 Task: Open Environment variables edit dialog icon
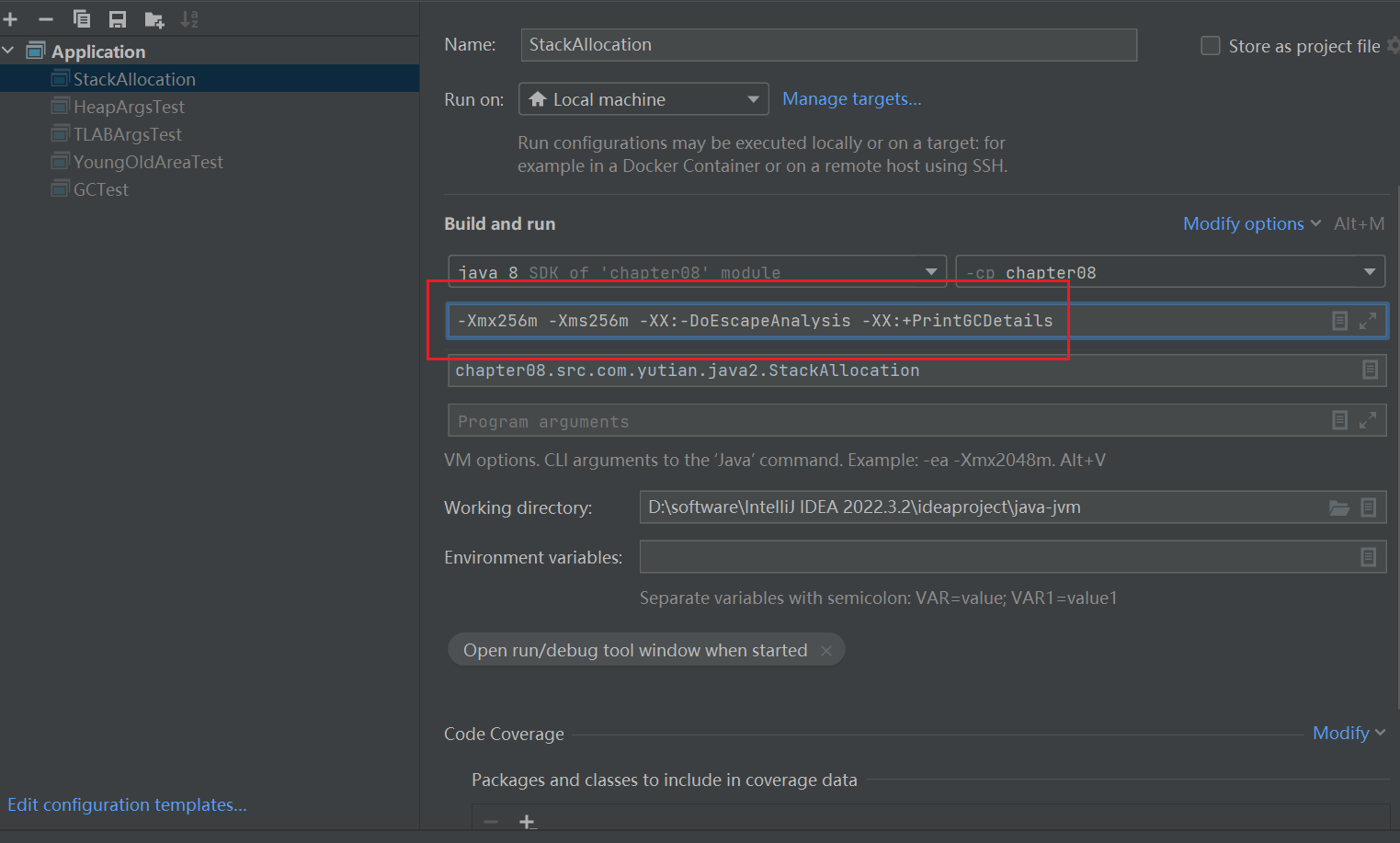tap(1368, 557)
